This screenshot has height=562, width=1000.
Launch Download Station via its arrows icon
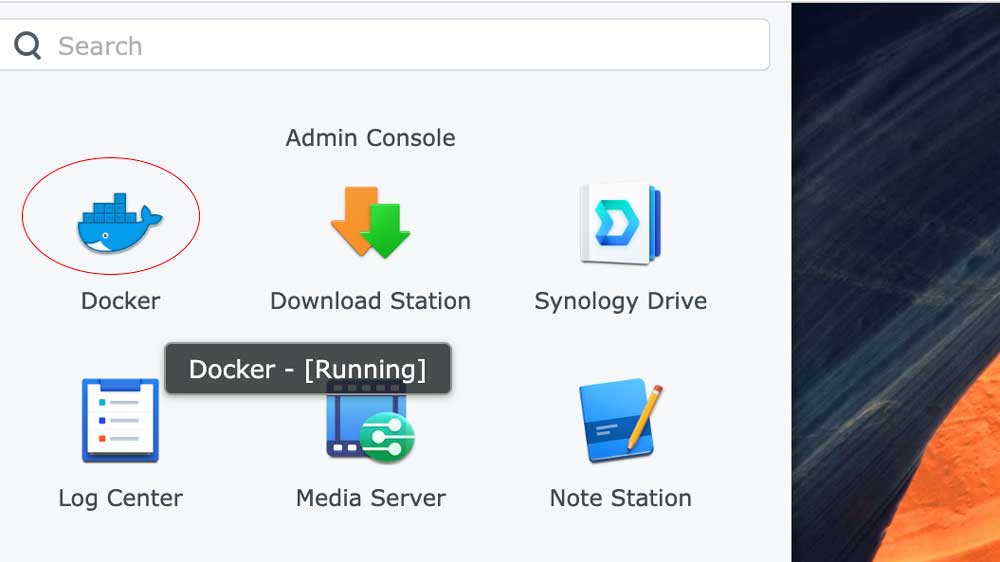point(371,223)
